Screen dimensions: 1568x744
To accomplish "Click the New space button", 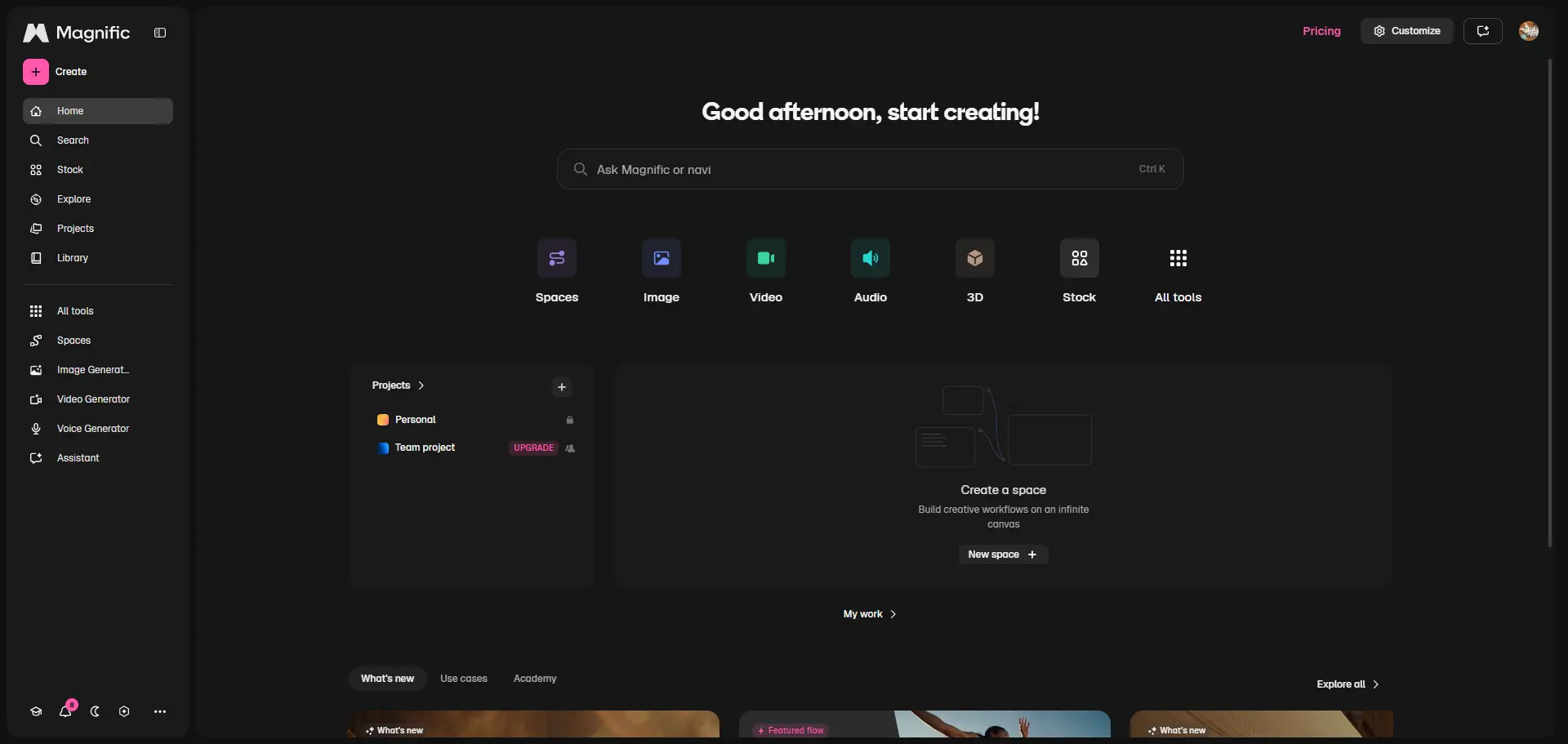I will (1003, 555).
